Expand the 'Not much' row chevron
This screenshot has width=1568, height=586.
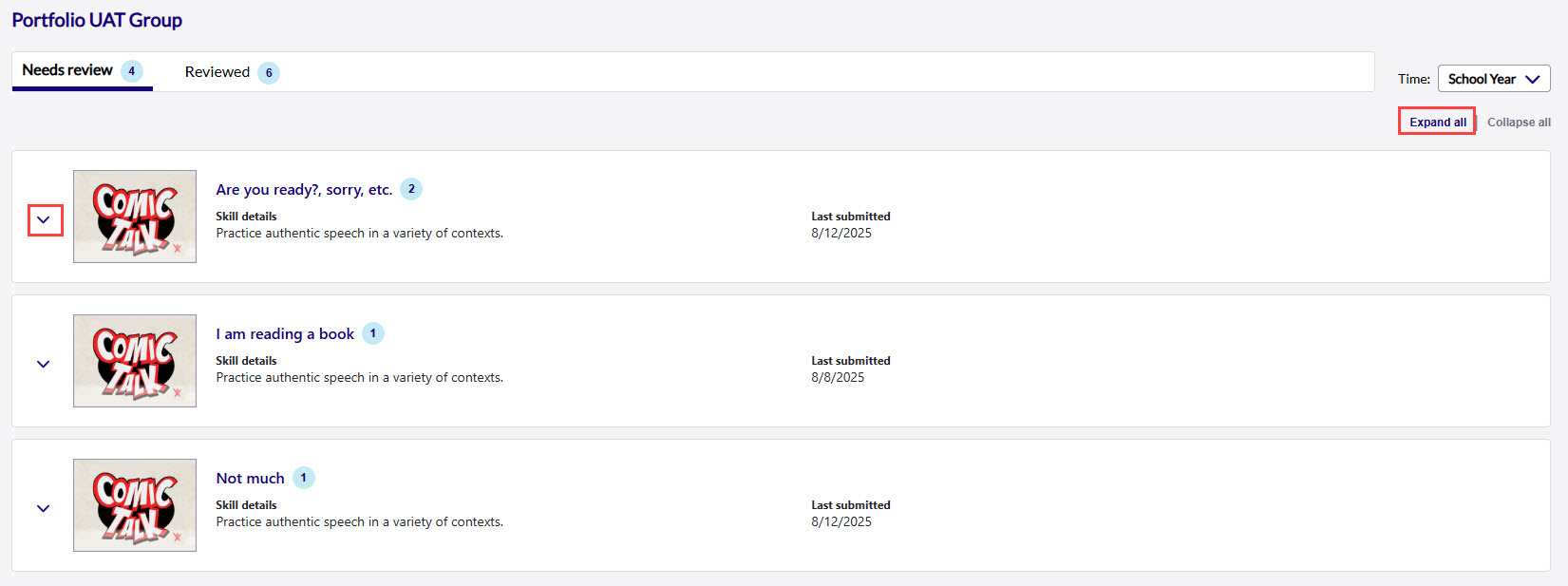tap(44, 509)
